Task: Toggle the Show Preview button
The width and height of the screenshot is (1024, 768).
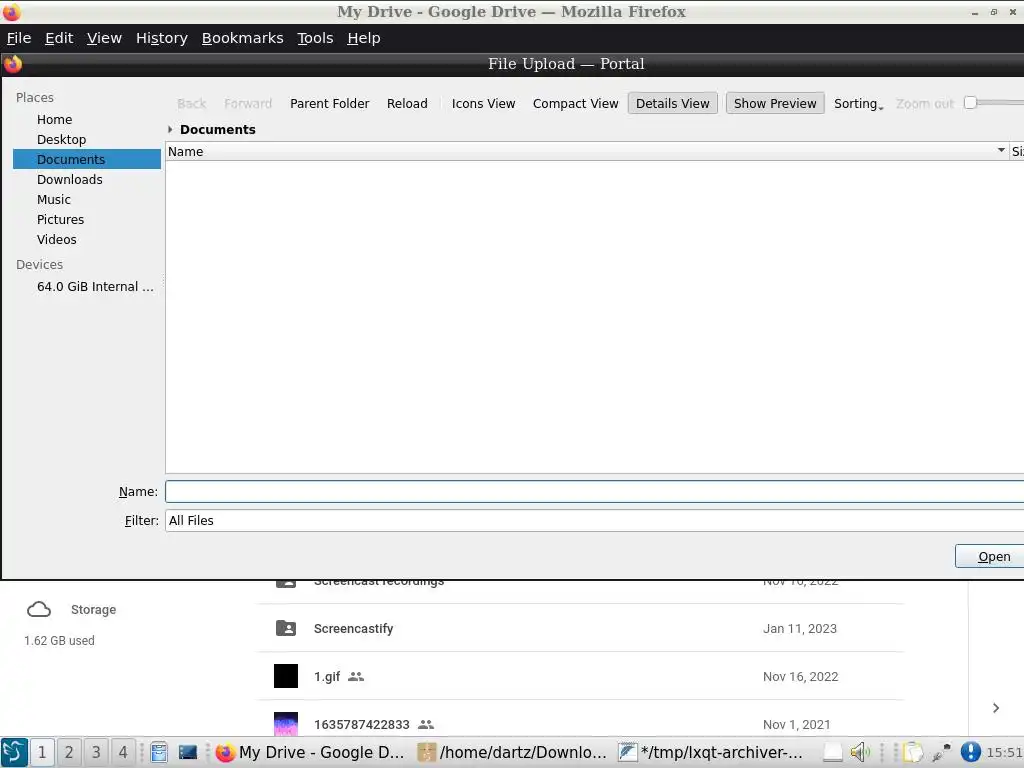Action: (x=775, y=103)
